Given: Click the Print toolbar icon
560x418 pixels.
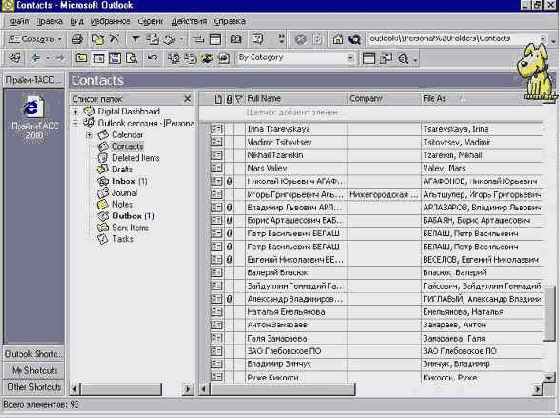Looking at the screenshot, I should 77,39.
